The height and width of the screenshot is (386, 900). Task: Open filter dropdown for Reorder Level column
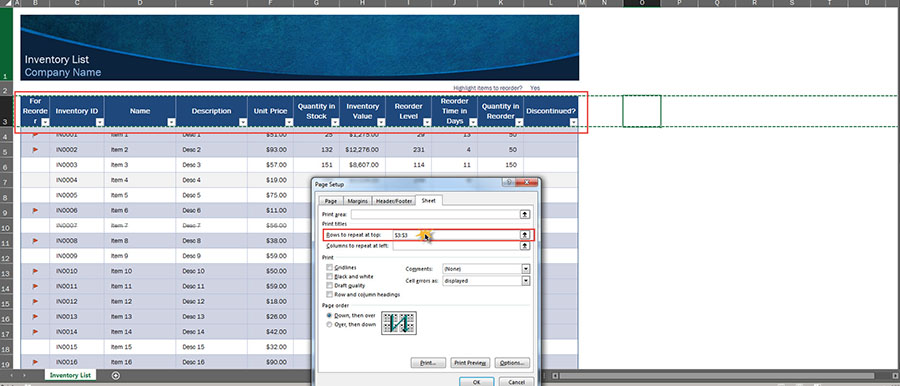426,122
